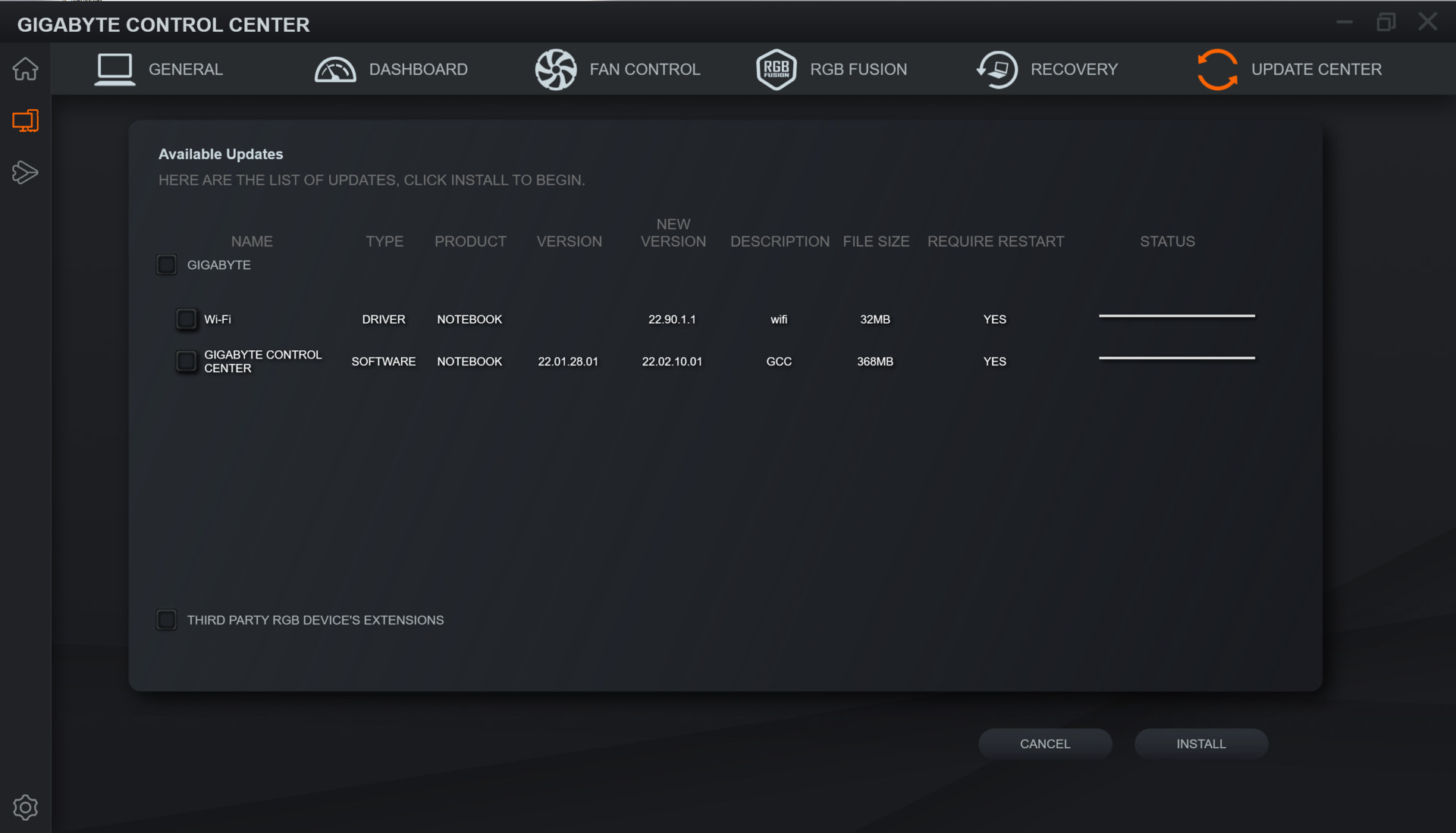Click the Fan Control fan icon
Viewport: 1456px width, 833px height.
(x=555, y=69)
